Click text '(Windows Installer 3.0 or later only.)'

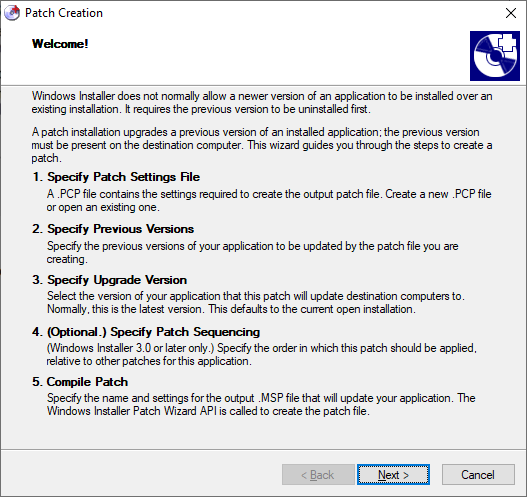[x=261, y=354]
